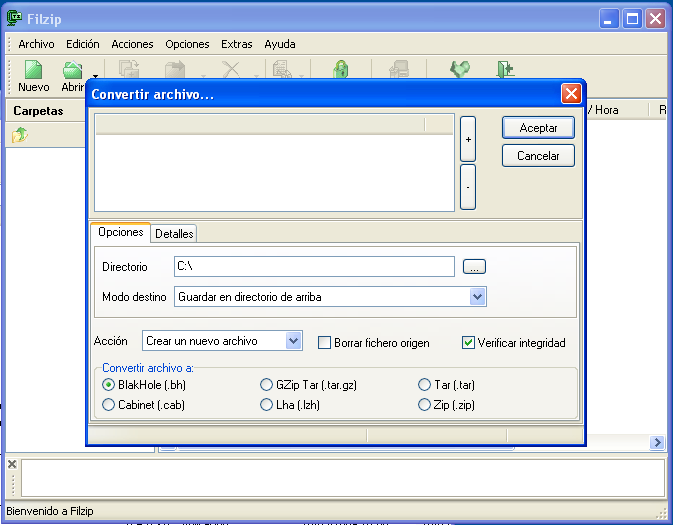The height and width of the screenshot is (525, 673).
Task: Click the plus button to add archive
Action: click(x=468, y=139)
